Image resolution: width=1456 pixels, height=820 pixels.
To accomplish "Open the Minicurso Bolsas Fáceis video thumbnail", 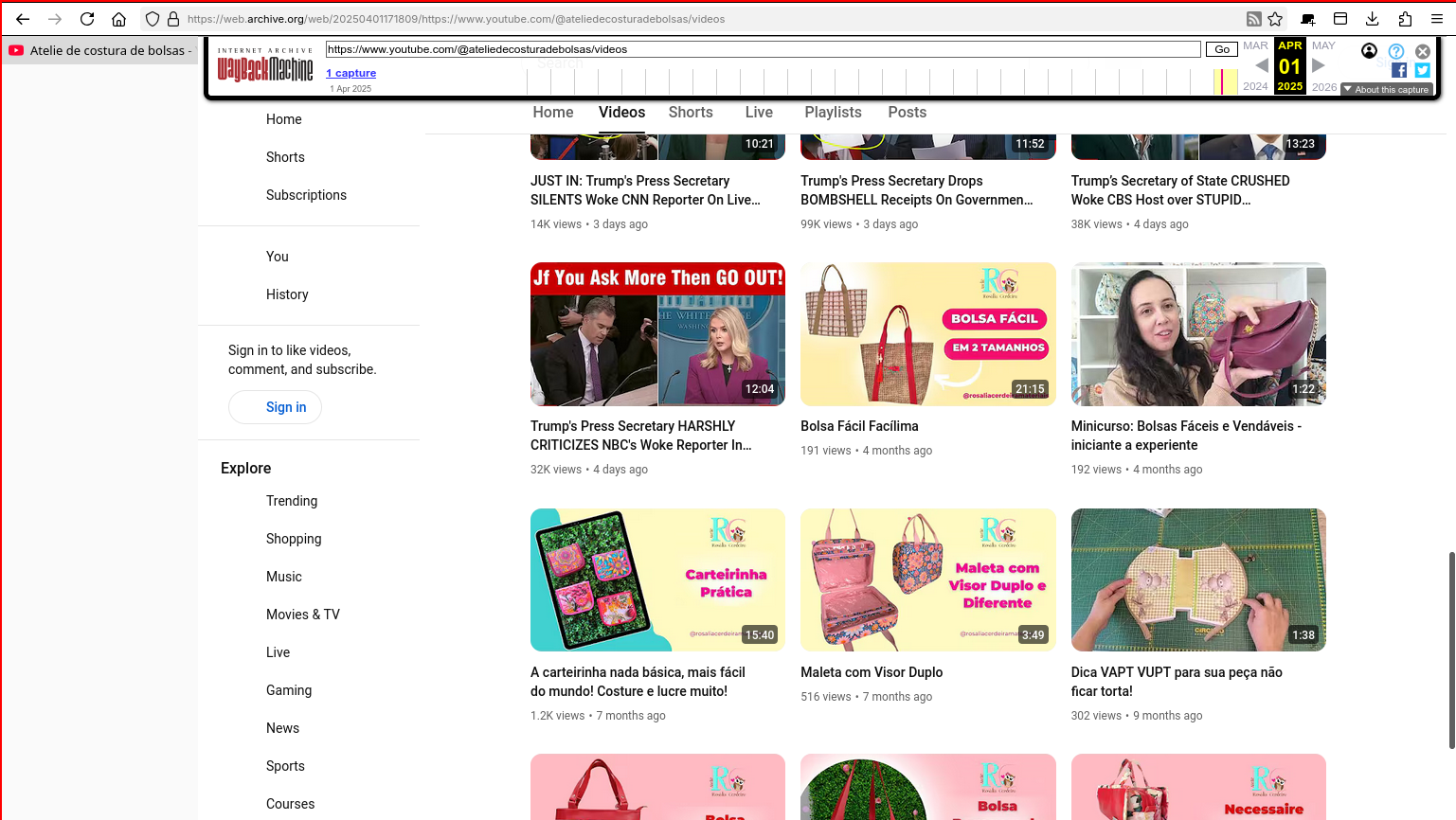I will coord(1198,334).
